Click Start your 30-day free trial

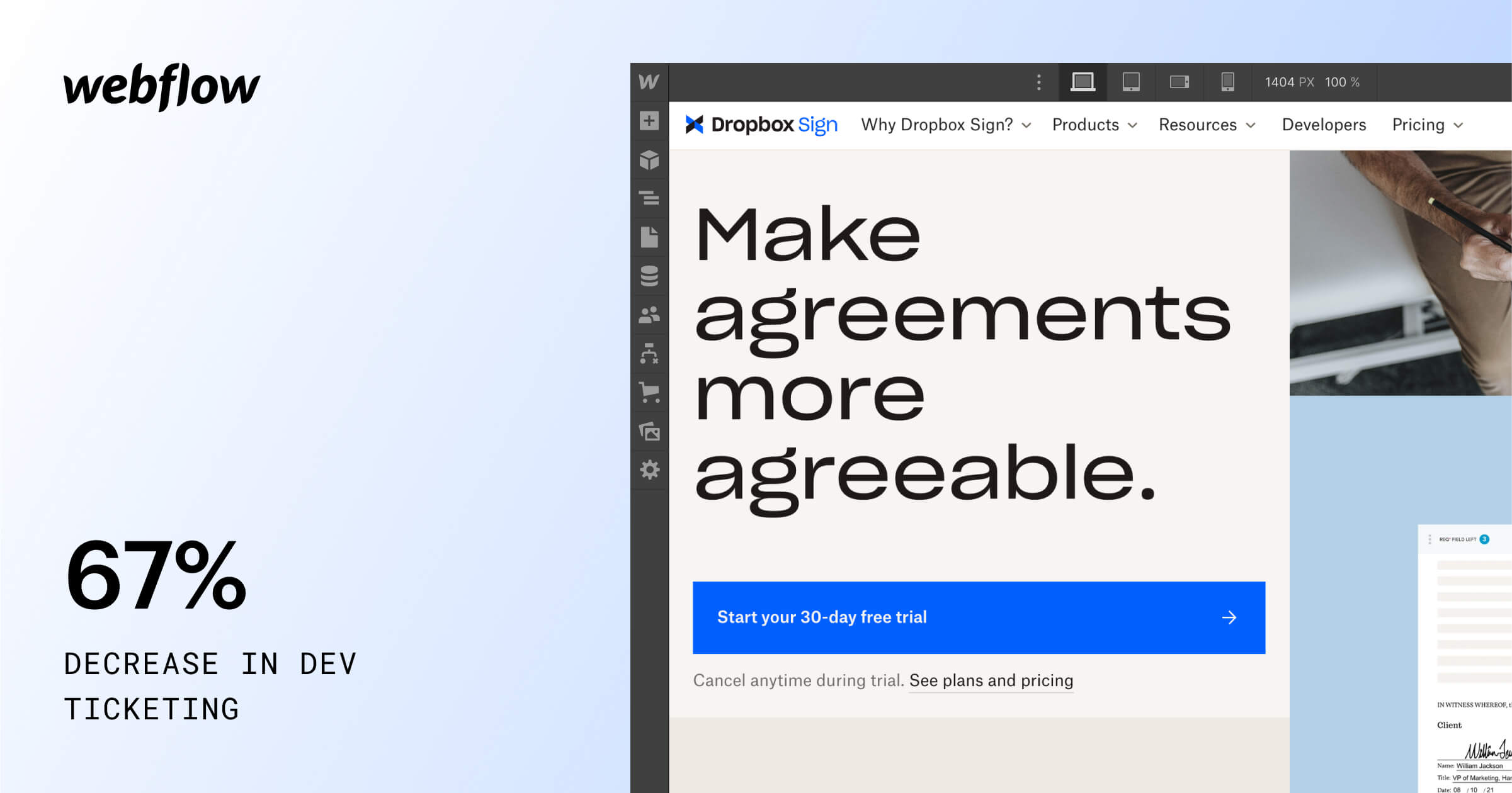978,617
